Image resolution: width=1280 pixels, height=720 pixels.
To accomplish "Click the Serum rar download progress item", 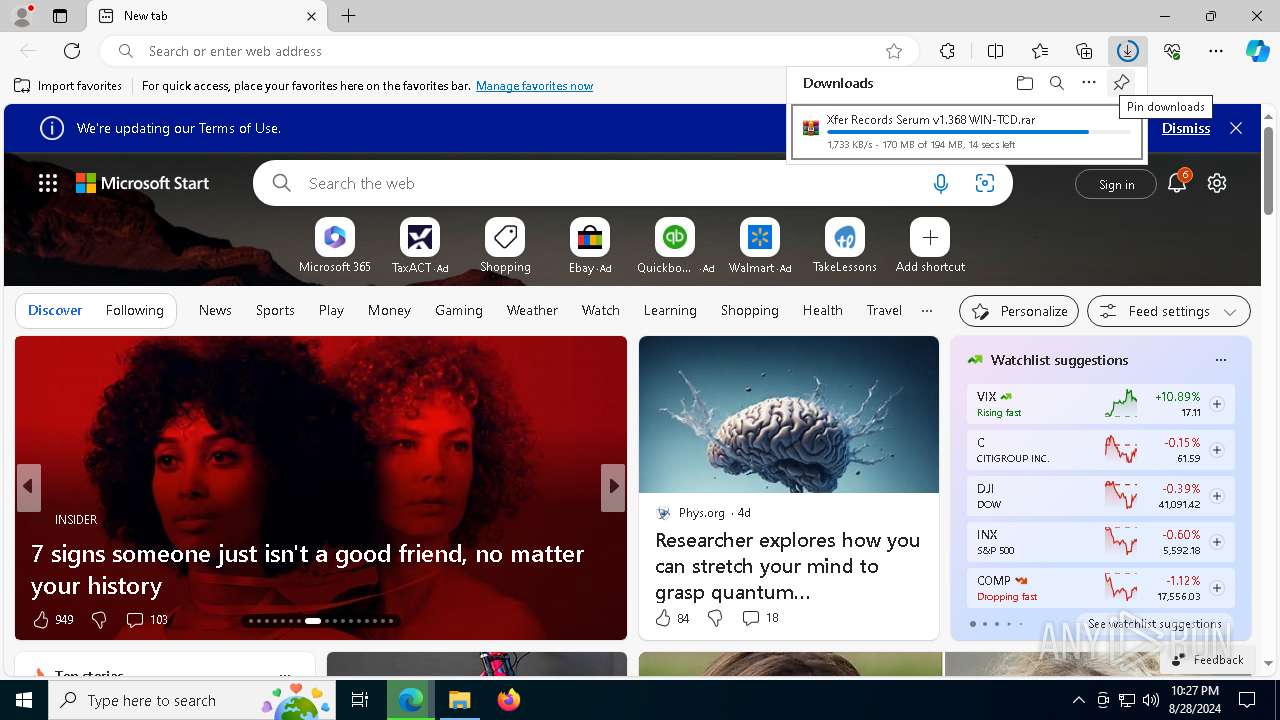I will pyautogui.click(x=967, y=132).
